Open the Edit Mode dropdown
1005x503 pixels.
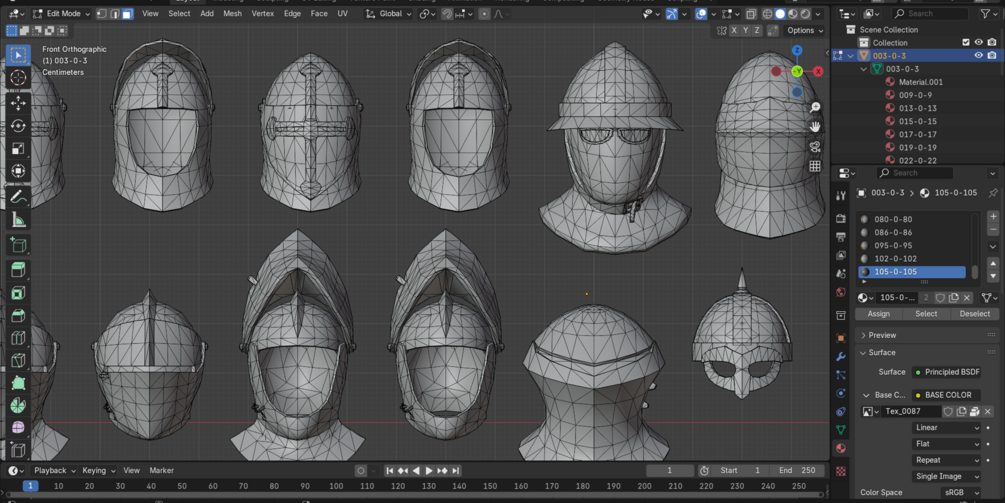[62, 14]
